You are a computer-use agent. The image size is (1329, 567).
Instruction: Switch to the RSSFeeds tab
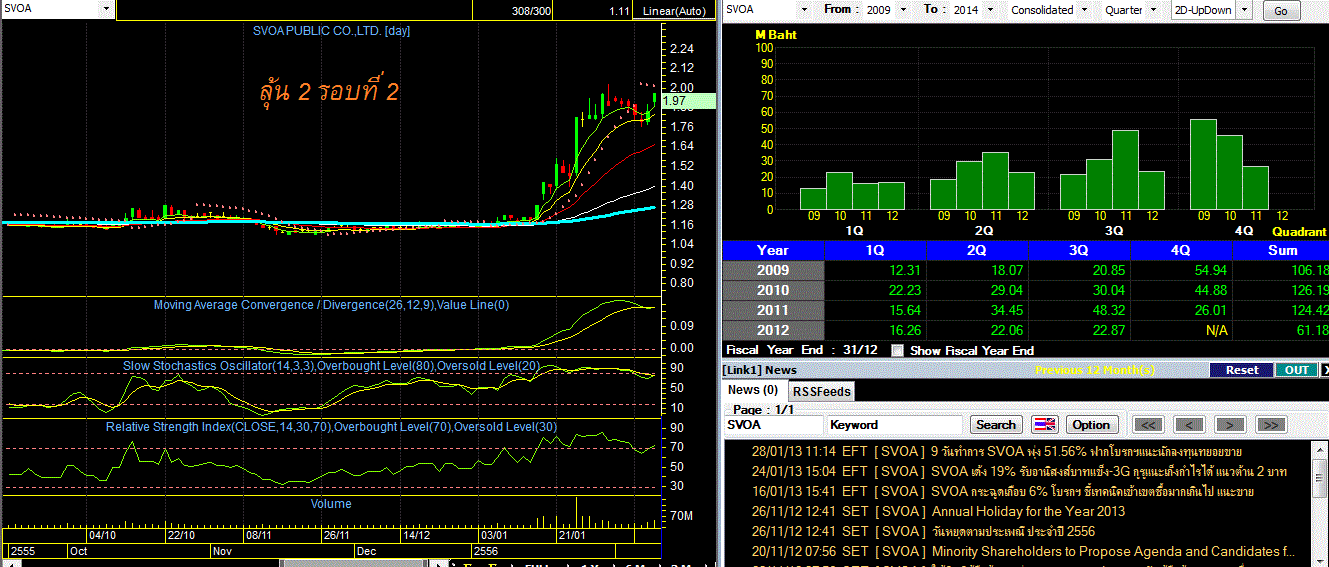[x=821, y=391]
